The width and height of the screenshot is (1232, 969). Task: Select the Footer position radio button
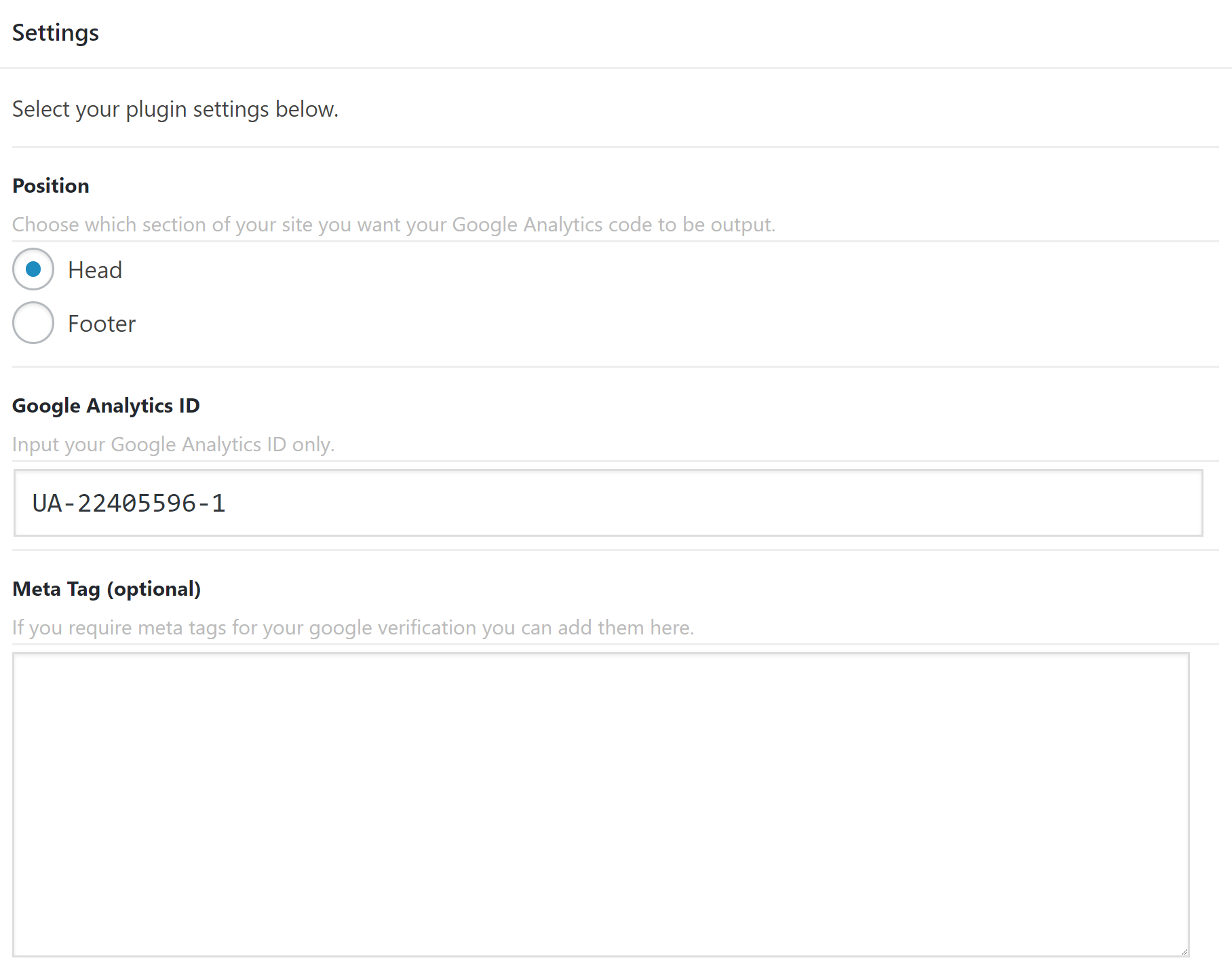[x=33, y=322]
